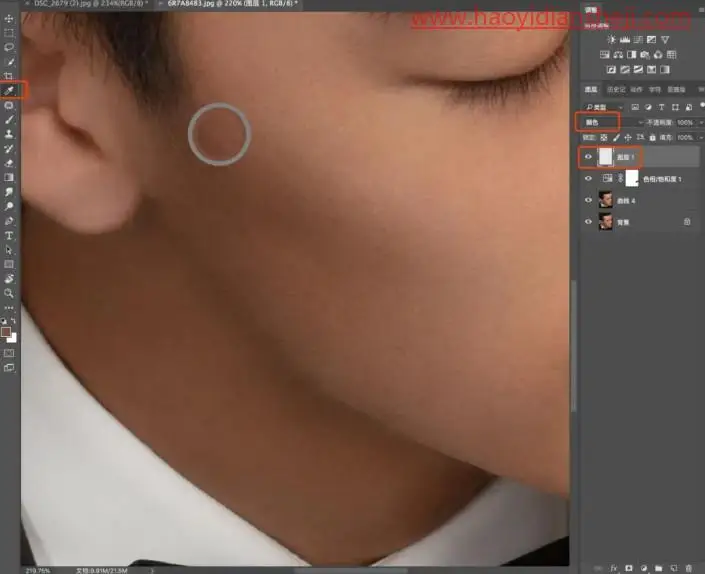Add a Black & White adjustment
705x574 pixels.
coord(632,55)
